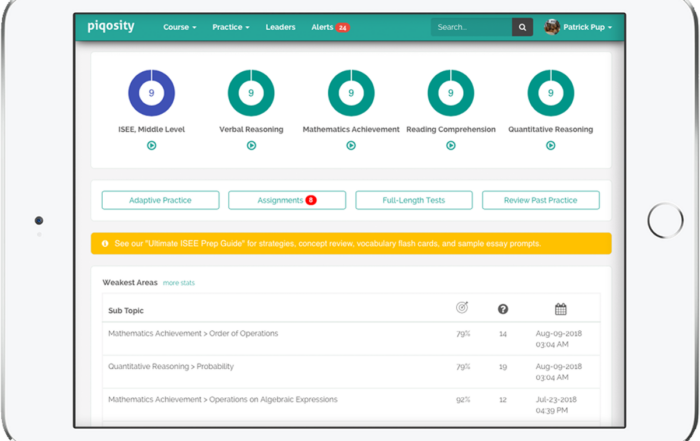Click the calendar date column icon
700x441 pixels.
pos(561,309)
